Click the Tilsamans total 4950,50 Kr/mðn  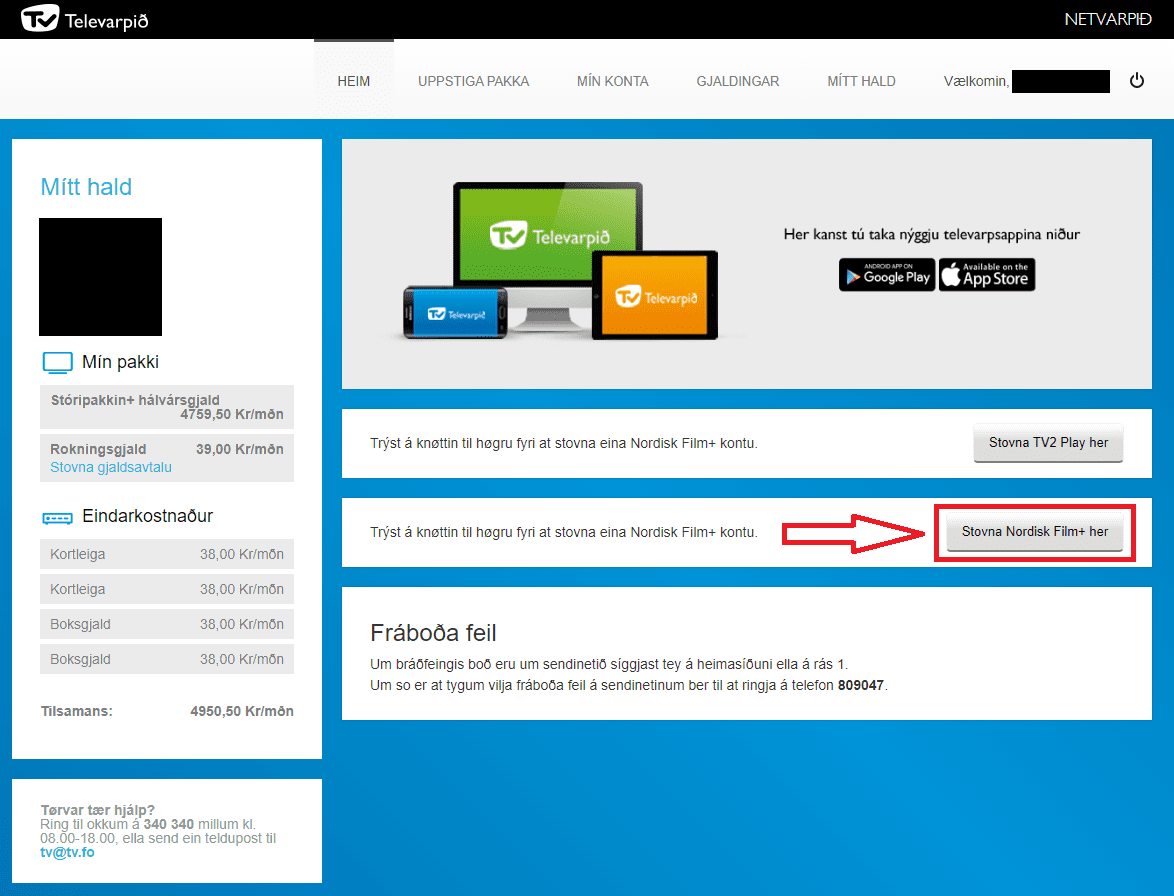[x=242, y=711]
